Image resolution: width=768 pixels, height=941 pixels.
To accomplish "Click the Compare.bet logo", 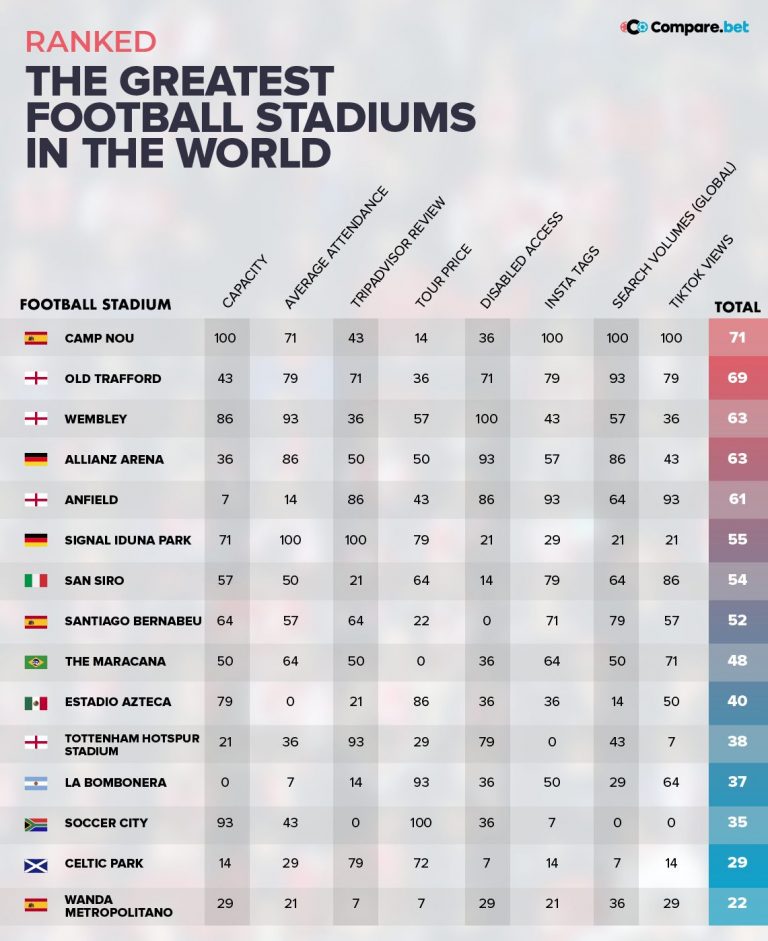I will [x=684, y=27].
